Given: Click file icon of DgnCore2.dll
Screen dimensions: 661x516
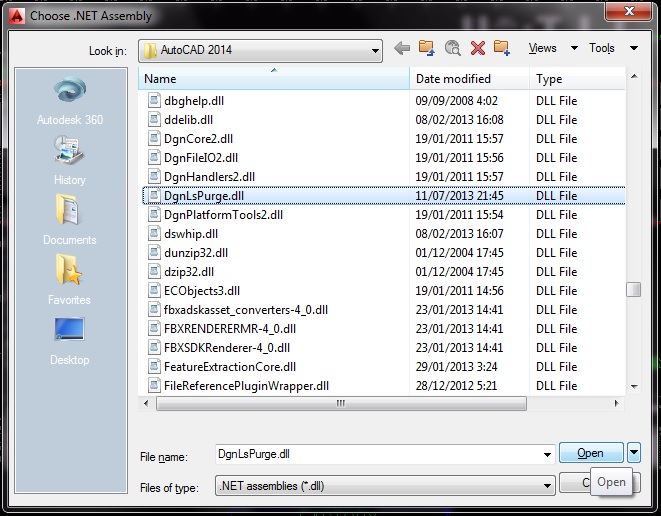Looking at the screenshot, I should (154, 138).
